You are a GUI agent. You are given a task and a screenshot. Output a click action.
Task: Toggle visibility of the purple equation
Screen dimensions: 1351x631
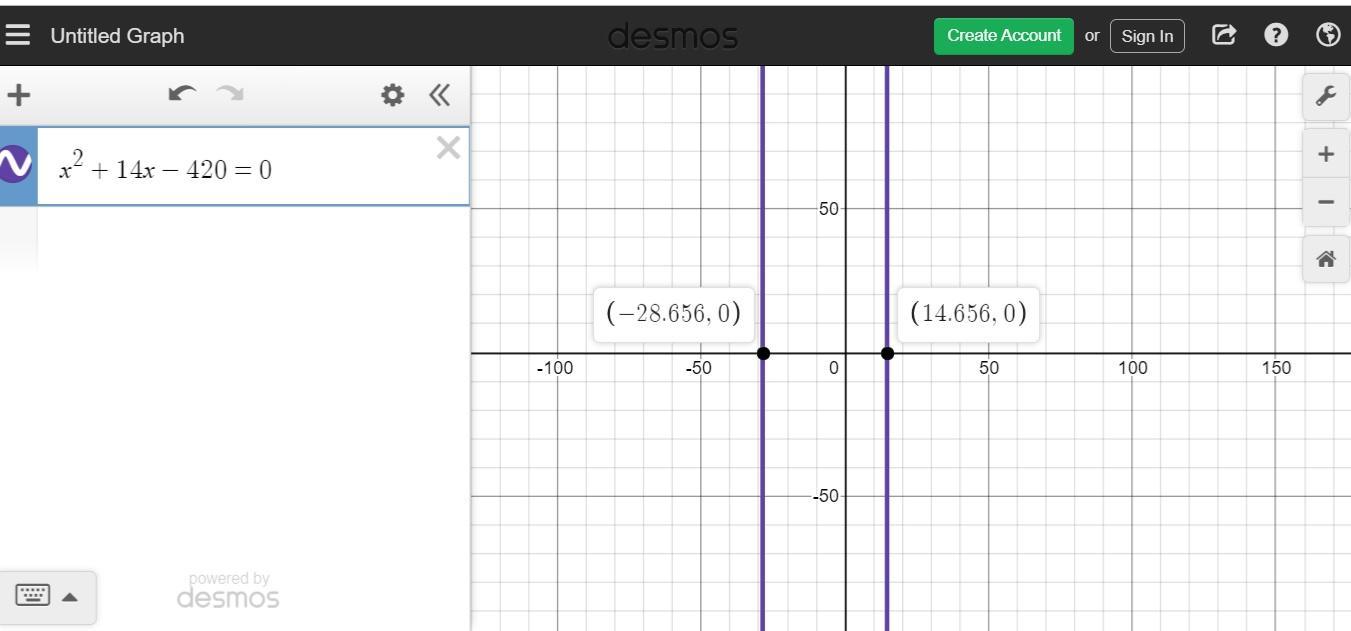click(x=14, y=164)
